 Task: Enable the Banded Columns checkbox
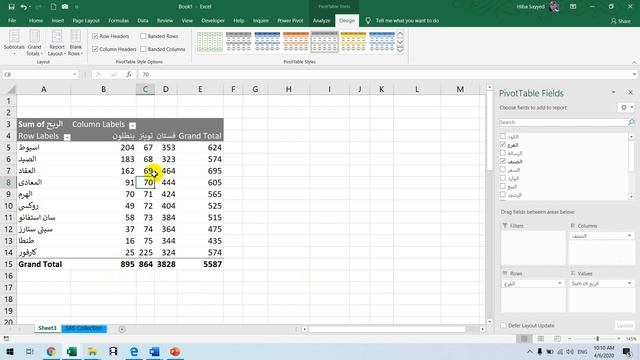[143, 49]
